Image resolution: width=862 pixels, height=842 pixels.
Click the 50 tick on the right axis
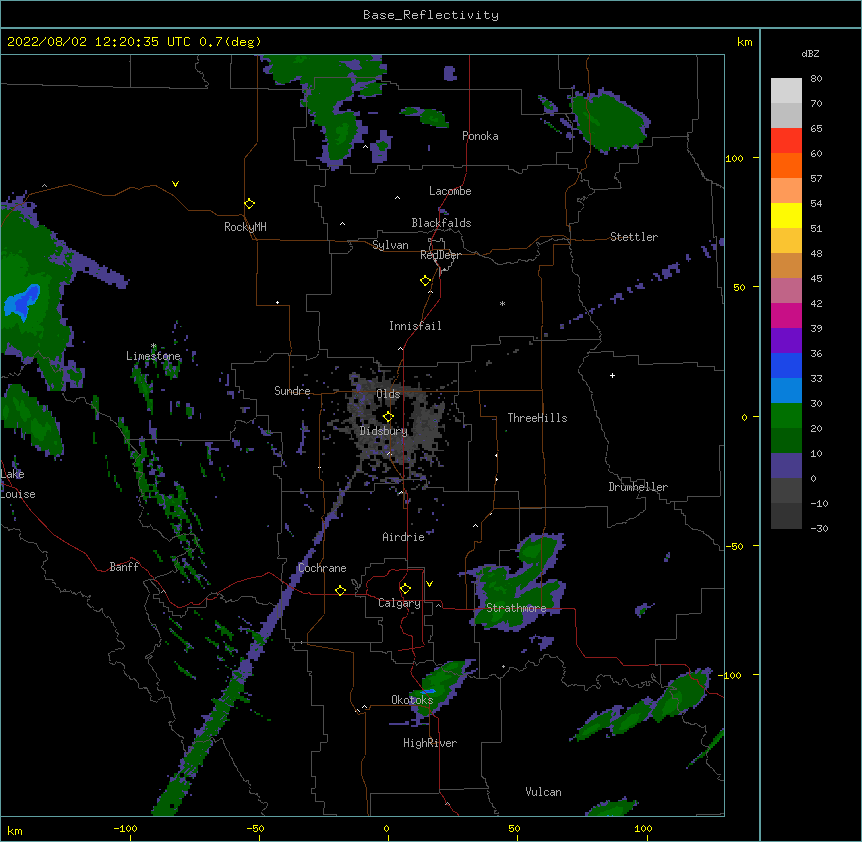(x=739, y=287)
